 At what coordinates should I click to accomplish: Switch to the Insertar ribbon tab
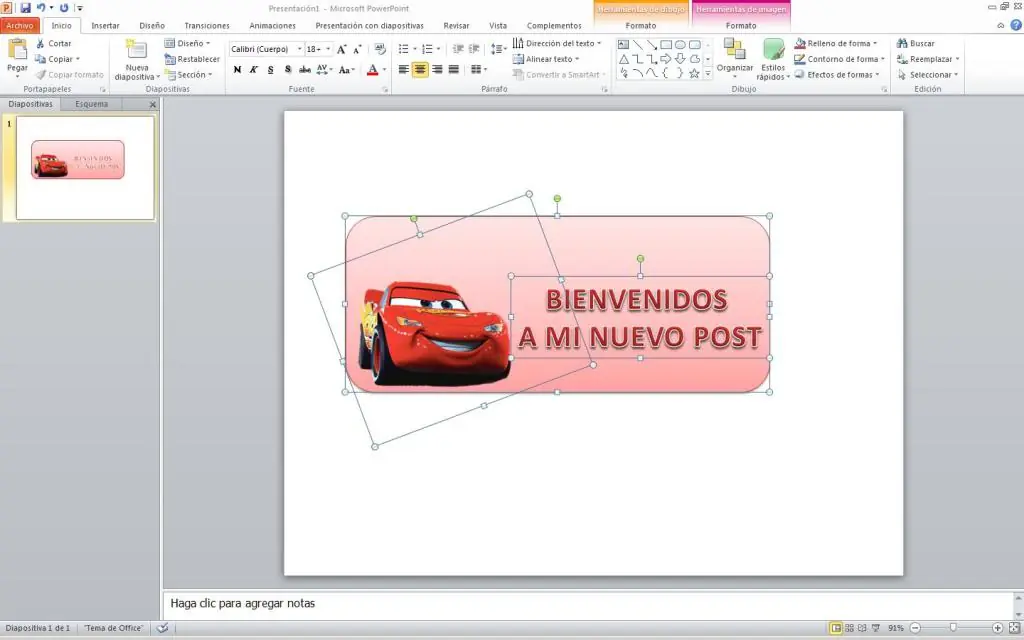[105, 25]
